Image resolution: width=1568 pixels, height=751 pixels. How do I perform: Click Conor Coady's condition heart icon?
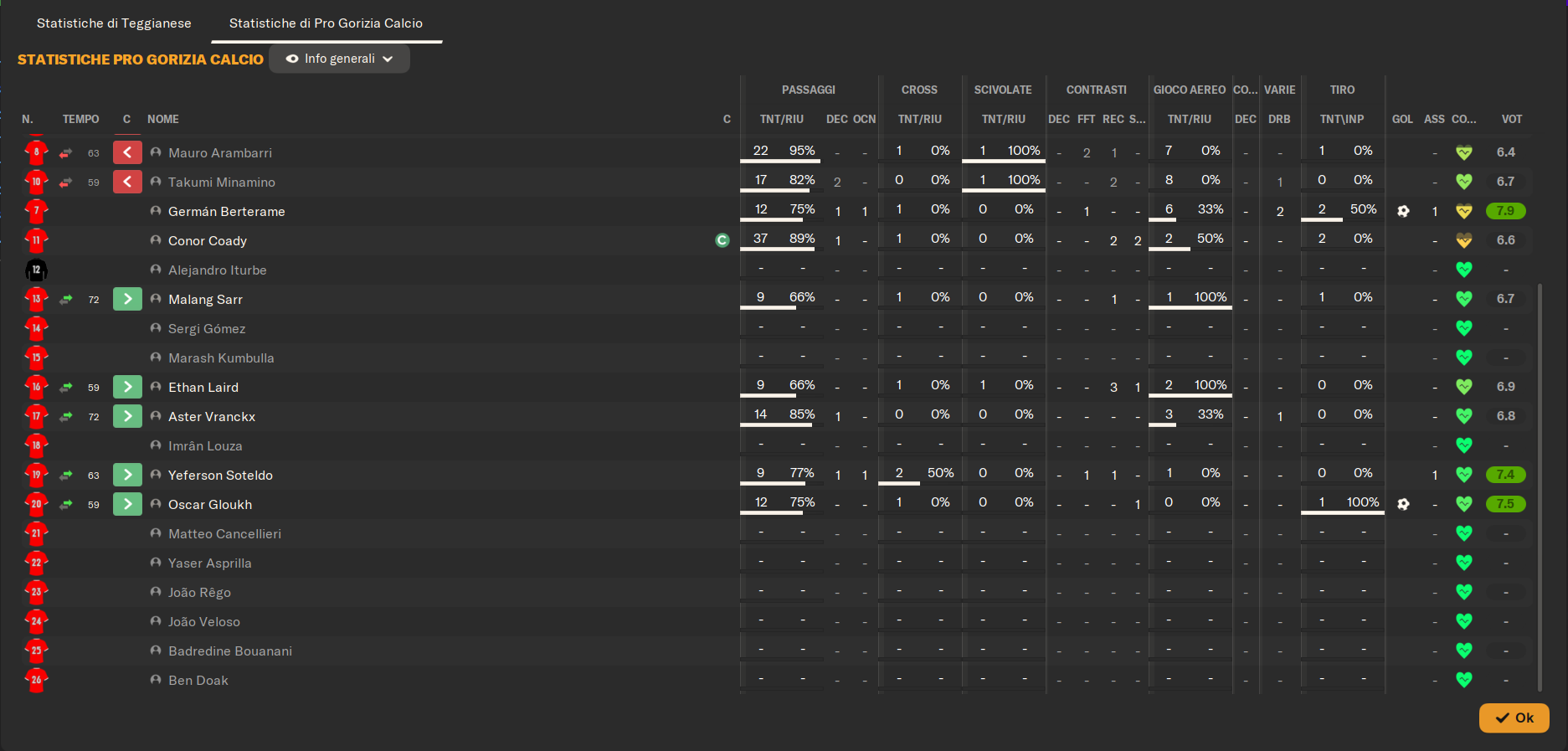coord(1464,240)
